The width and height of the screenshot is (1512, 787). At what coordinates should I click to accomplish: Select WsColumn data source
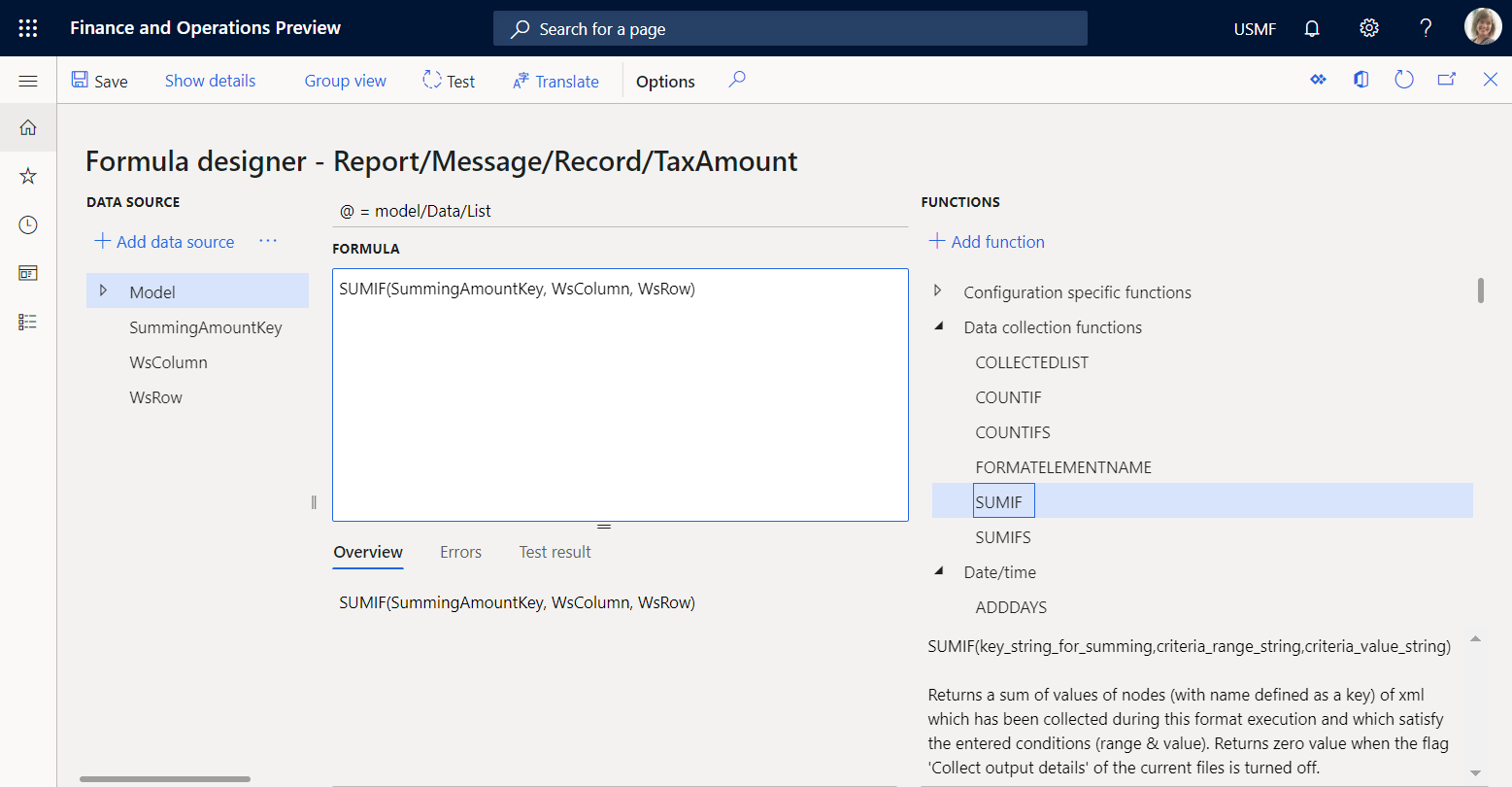tap(168, 362)
